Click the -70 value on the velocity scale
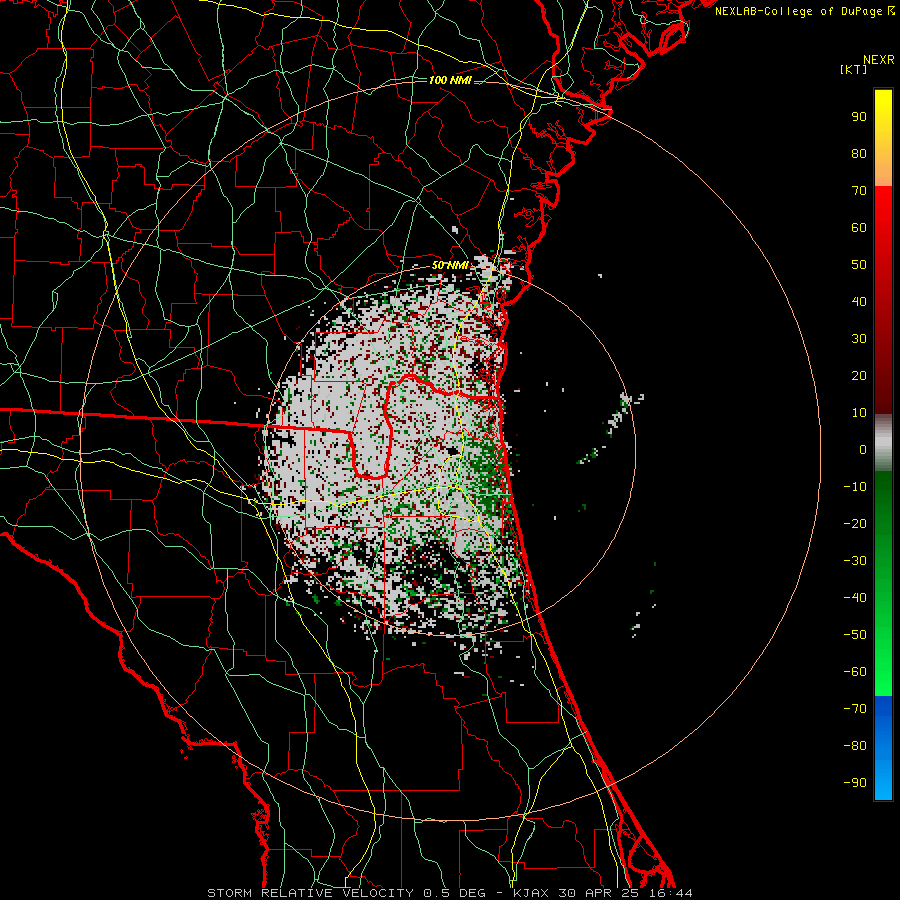The width and height of the screenshot is (900, 900). click(x=855, y=709)
